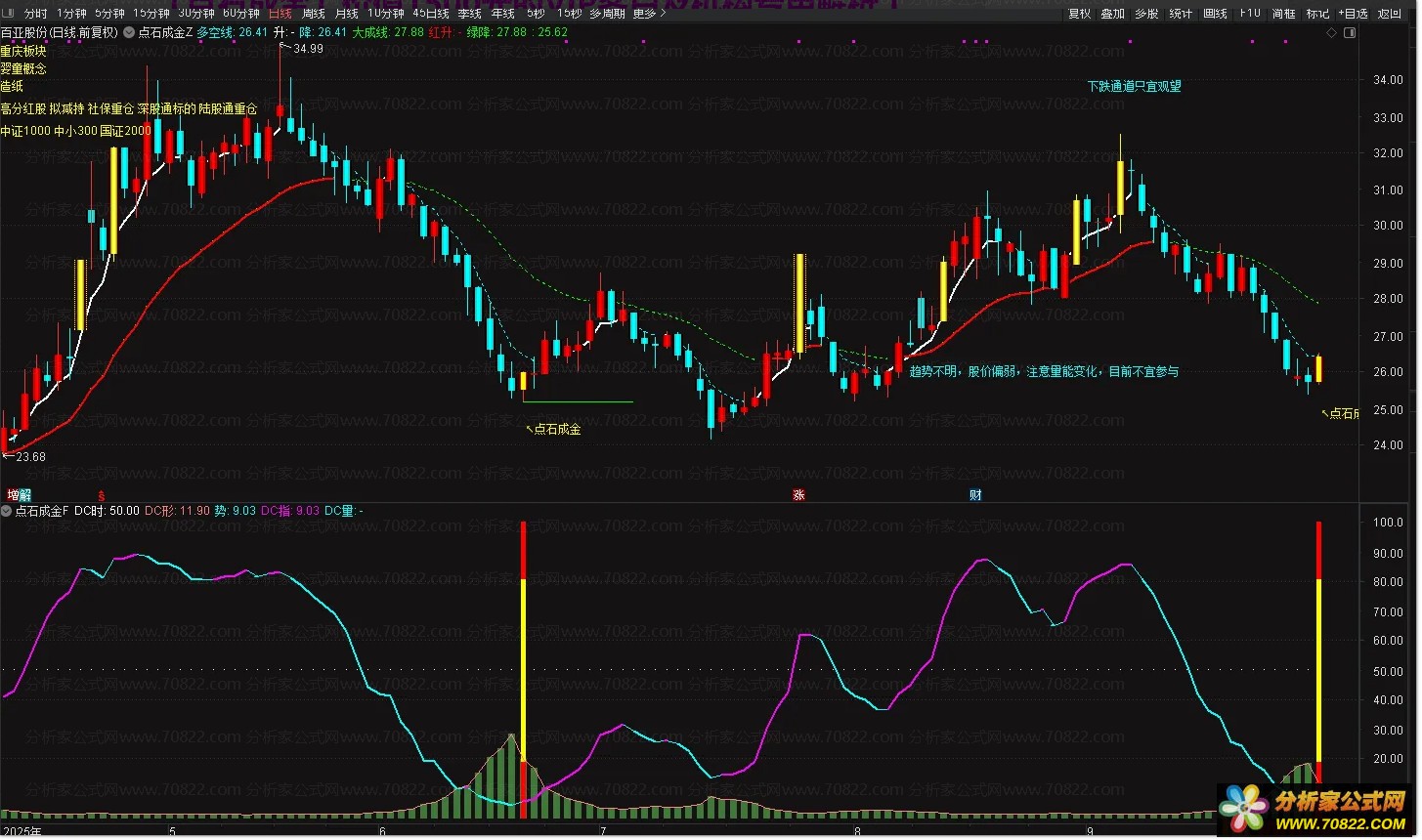1422x840 pixels.
Task: Switch to the 年线 yearly tab
Action: pyautogui.click(x=503, y=14)
